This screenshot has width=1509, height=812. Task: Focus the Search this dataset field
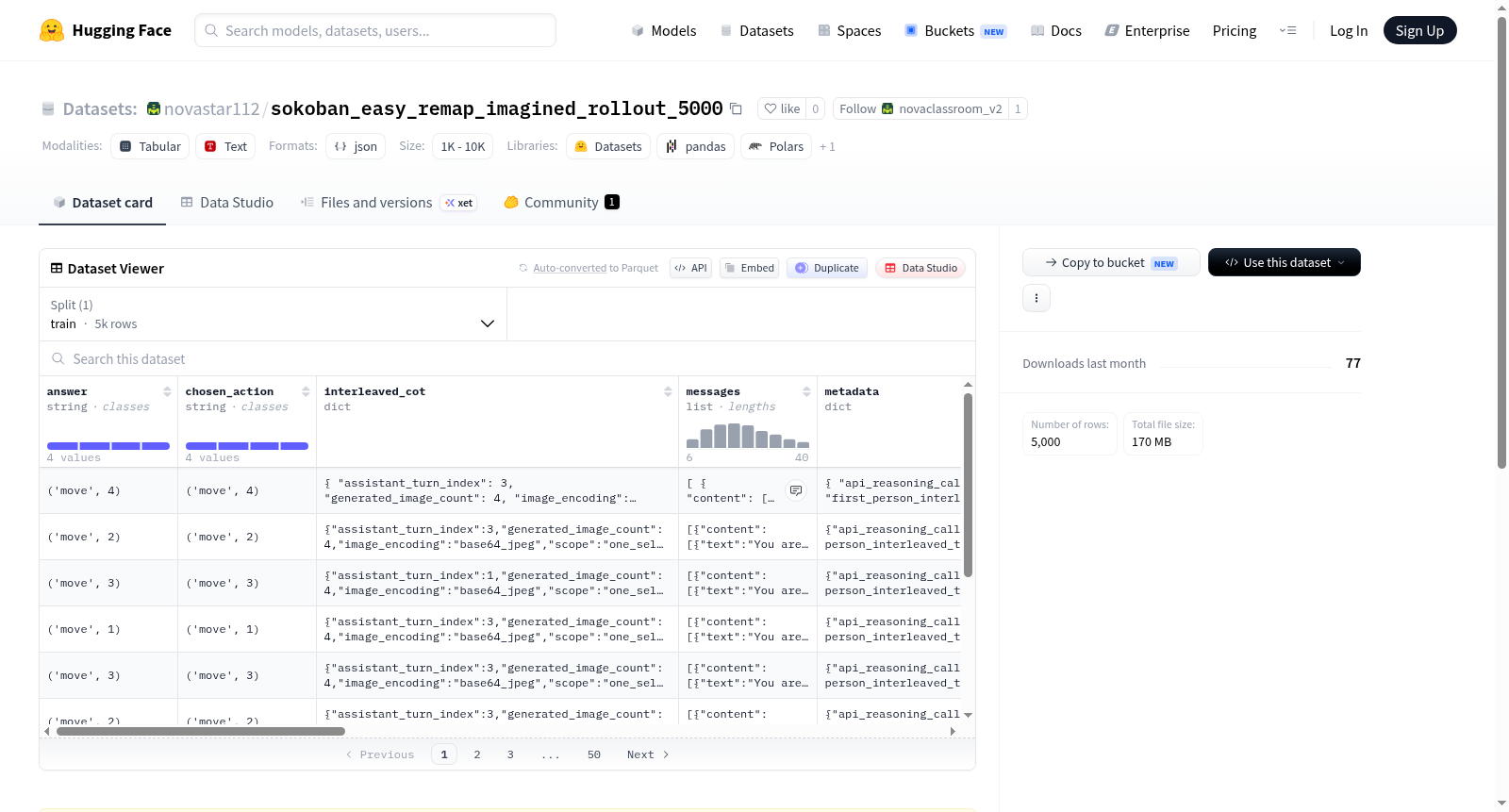[x=507, y=359]
